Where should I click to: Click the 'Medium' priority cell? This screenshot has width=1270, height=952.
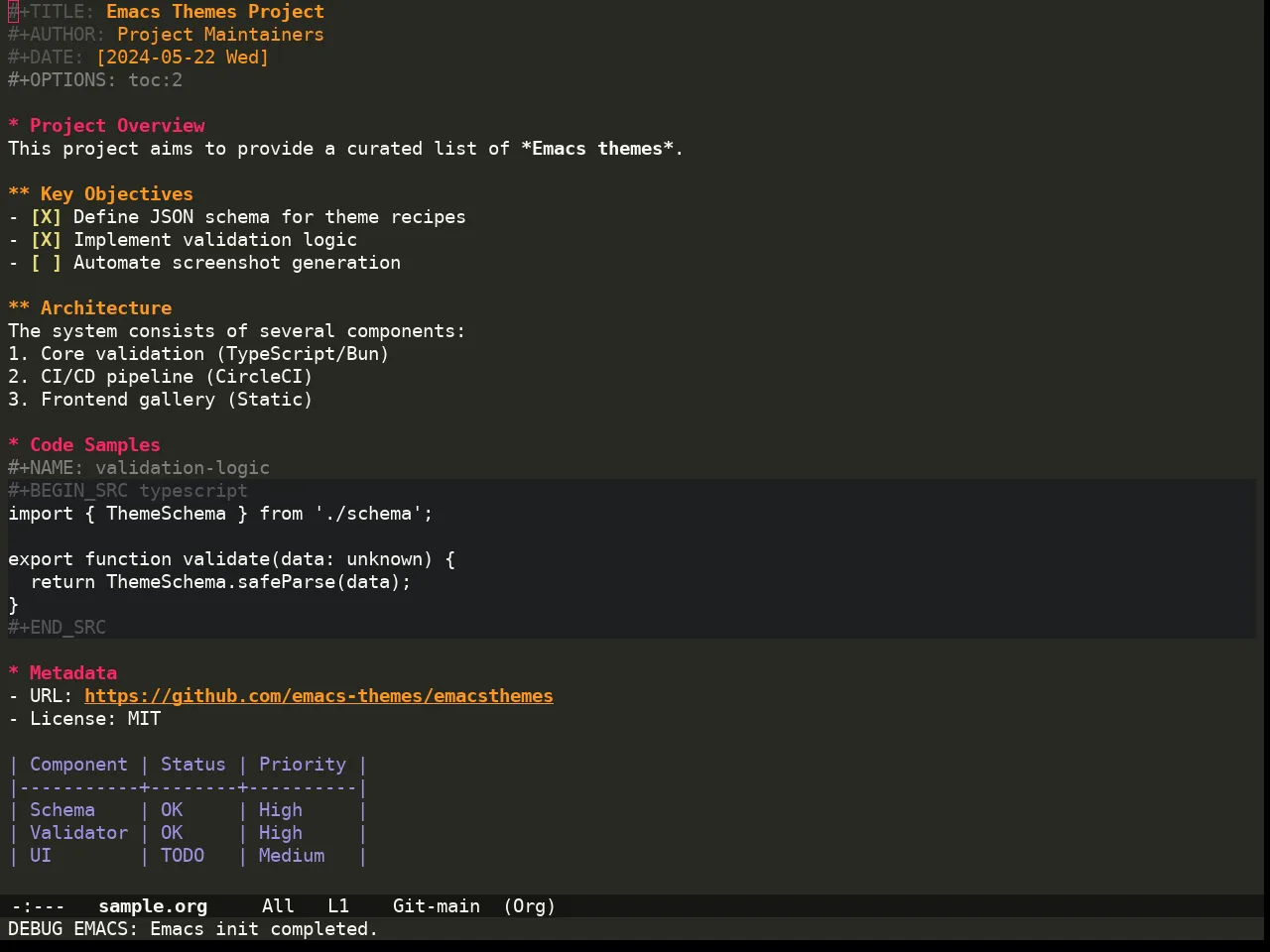(292, 856)
